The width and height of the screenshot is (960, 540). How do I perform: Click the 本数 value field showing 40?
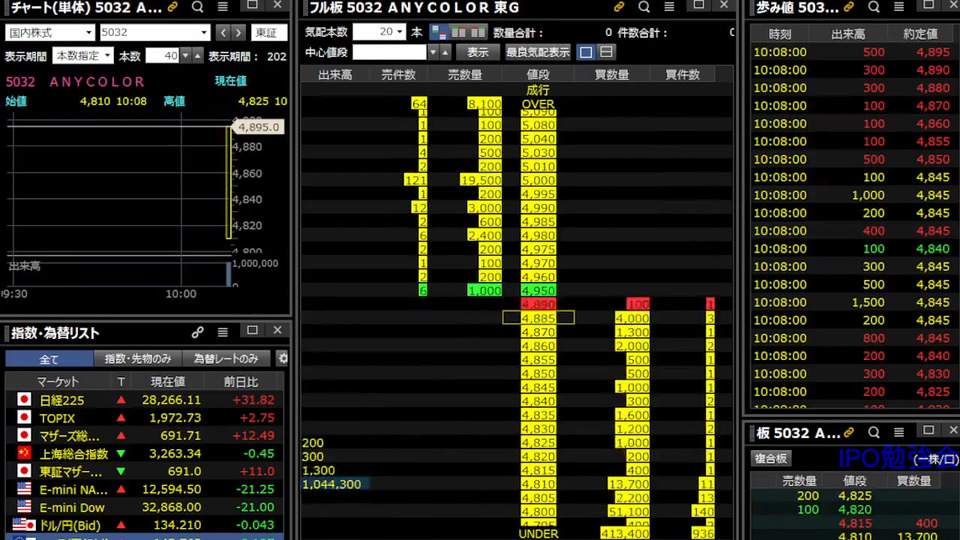pos(162,56)
